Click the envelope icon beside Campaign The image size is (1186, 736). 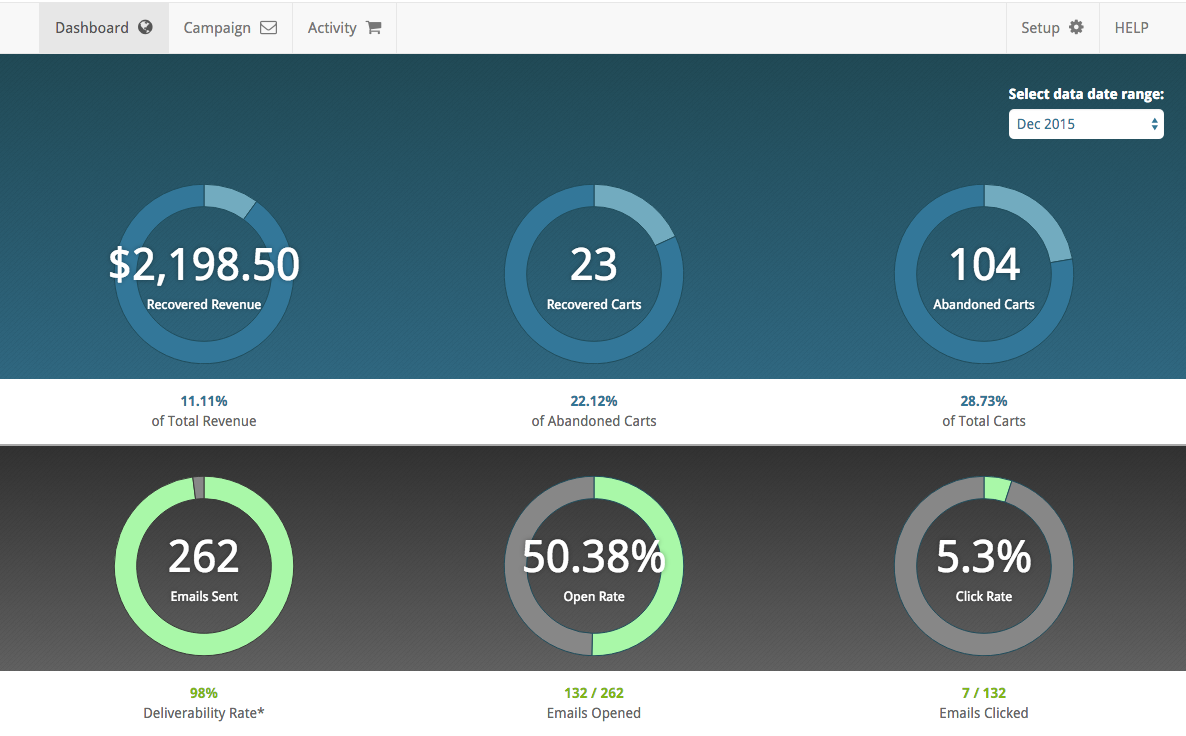(269, 27)
